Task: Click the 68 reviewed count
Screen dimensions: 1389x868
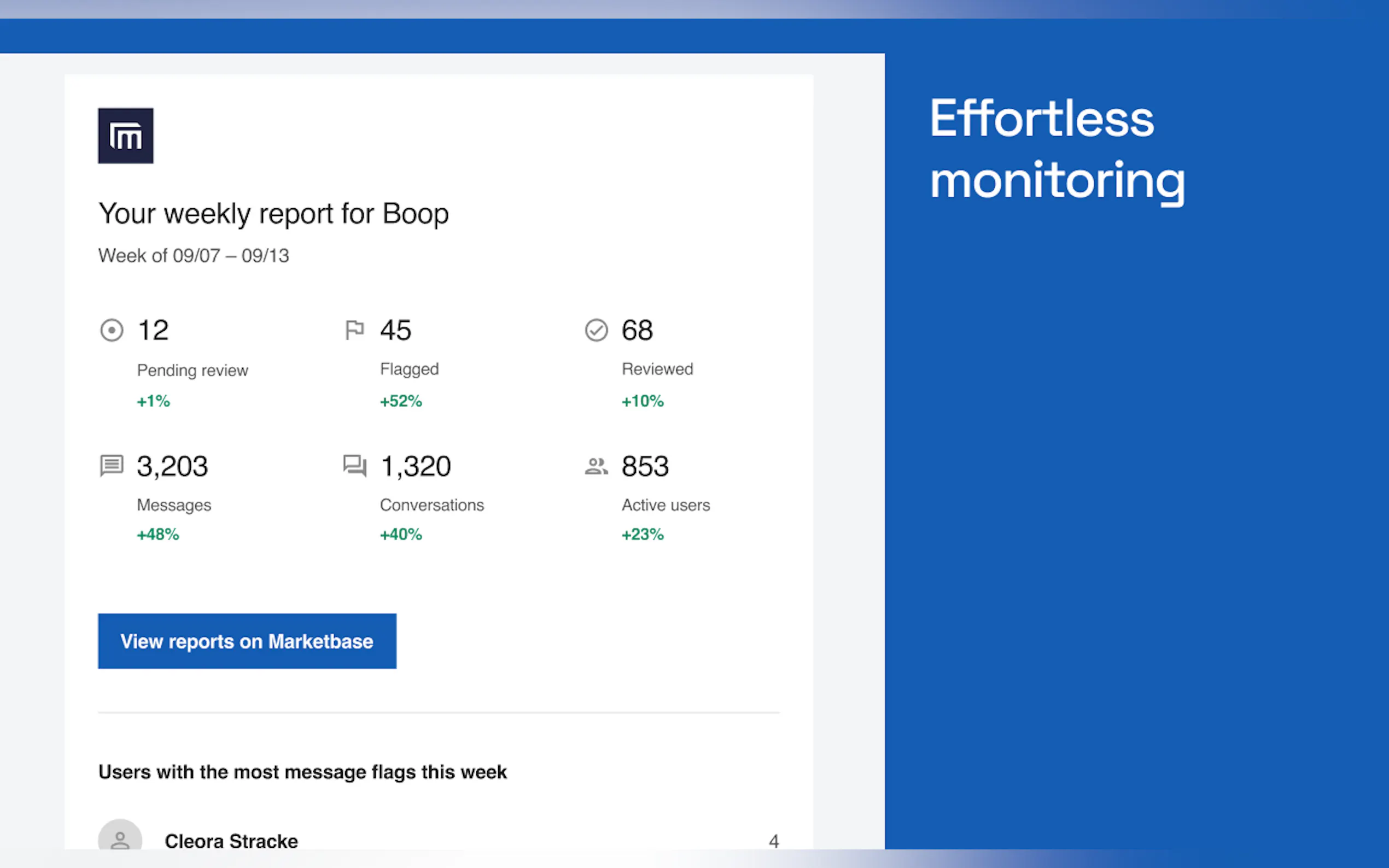Action: [637, 330]
